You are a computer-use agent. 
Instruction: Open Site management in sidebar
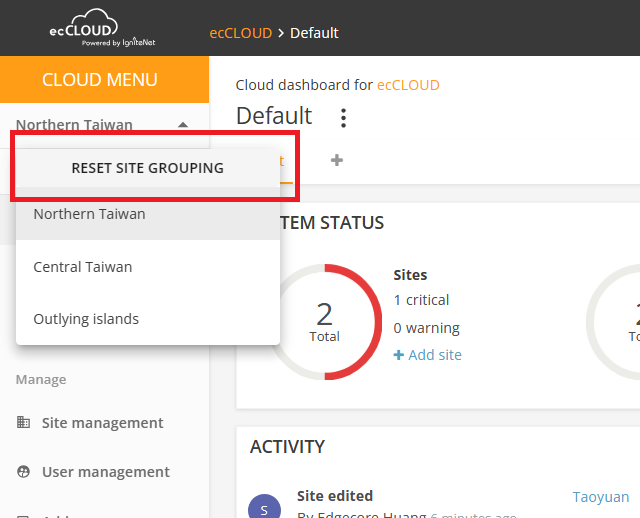click(x=102, y=423)
